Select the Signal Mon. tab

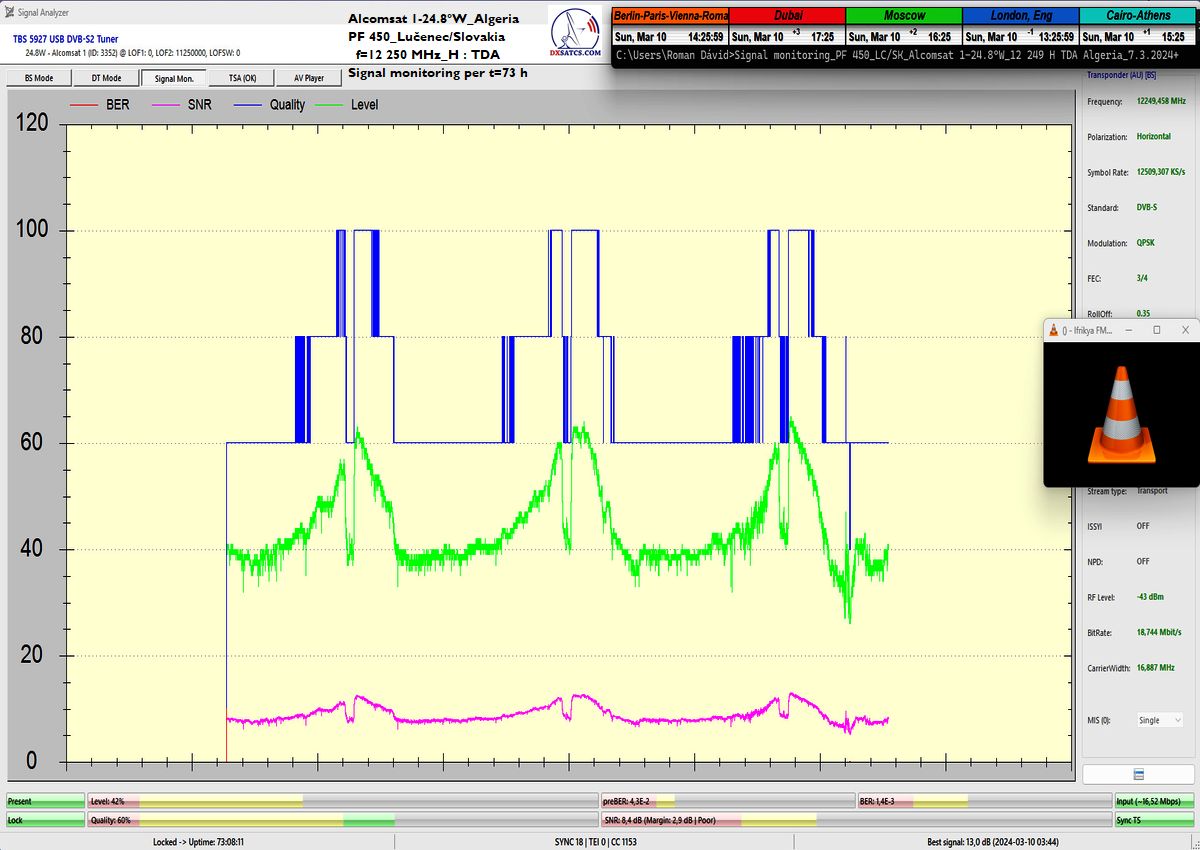(x=174, y=78)
